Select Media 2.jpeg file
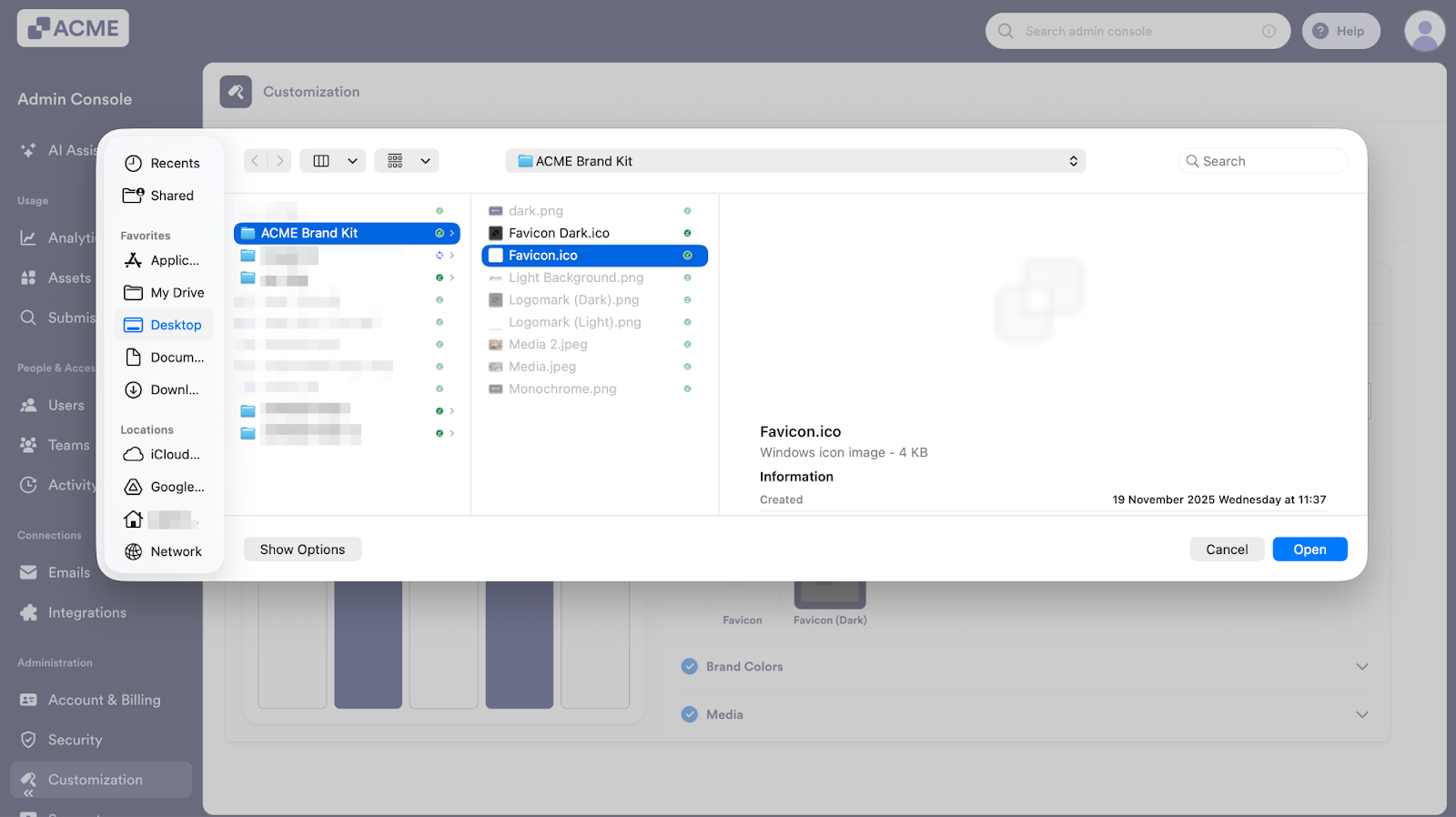The height and width of the screenshot is (817, 1456). point(594,345)
